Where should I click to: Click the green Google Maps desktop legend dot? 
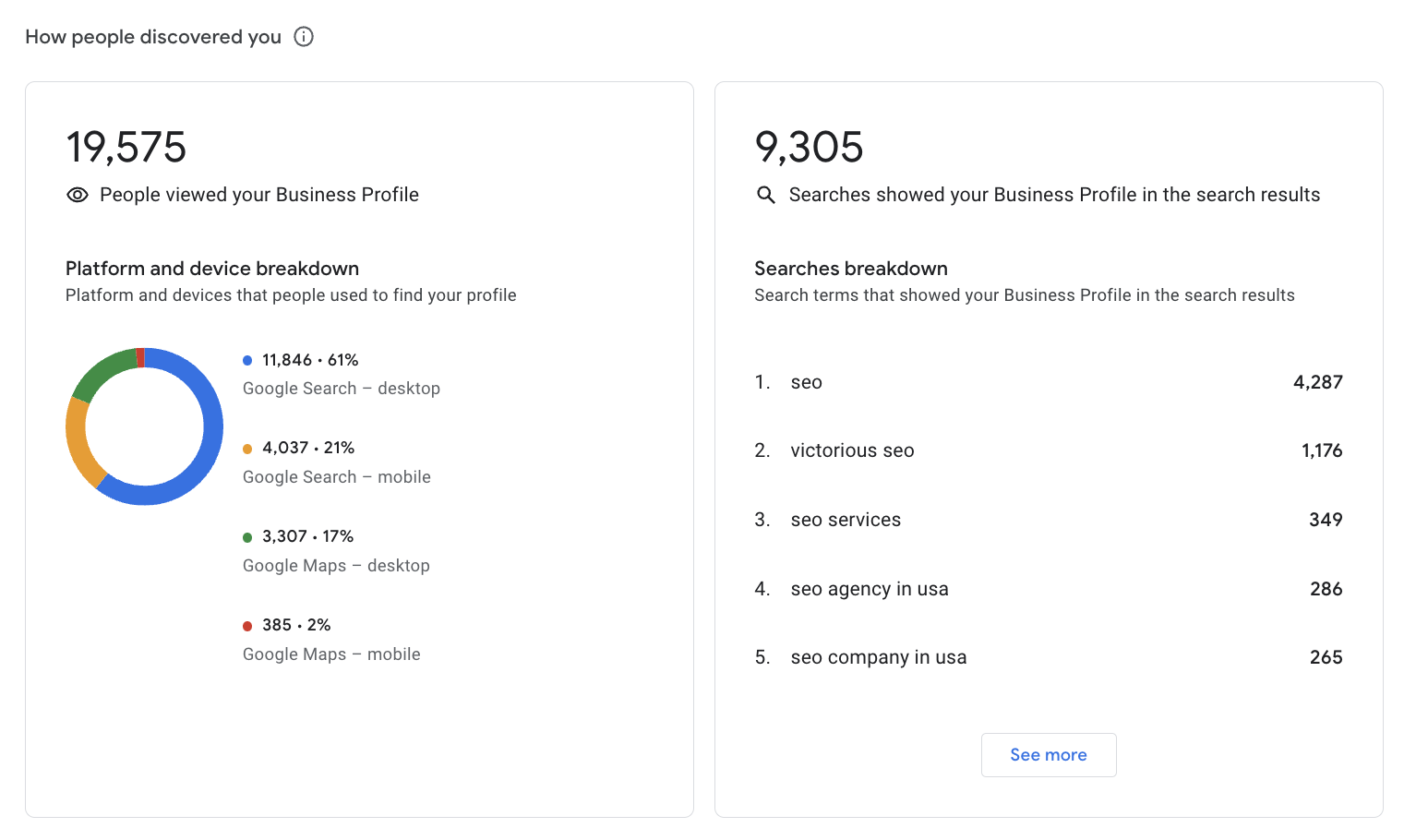coord(247,538)
